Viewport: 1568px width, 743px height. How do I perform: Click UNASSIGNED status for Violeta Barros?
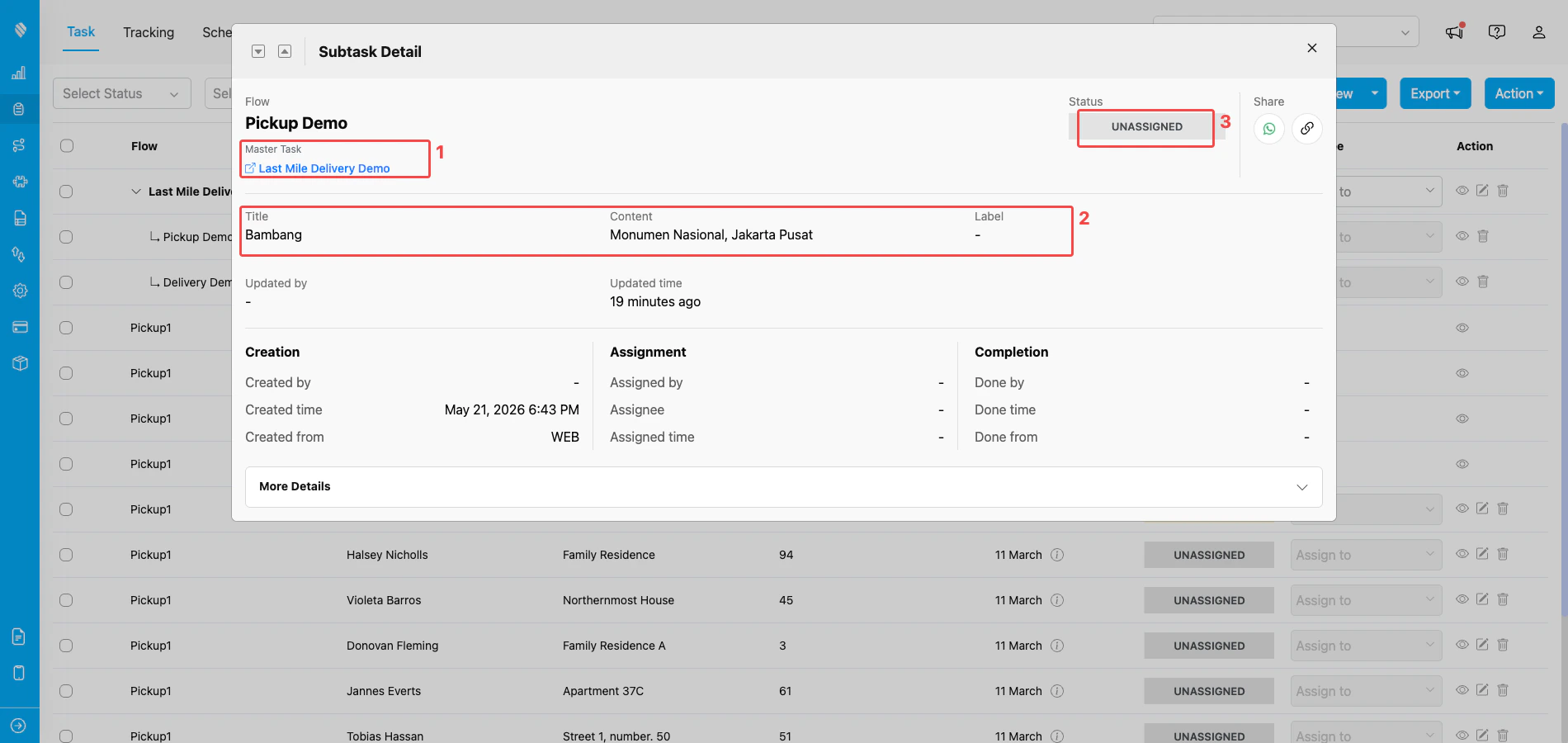pos(1209,600)
